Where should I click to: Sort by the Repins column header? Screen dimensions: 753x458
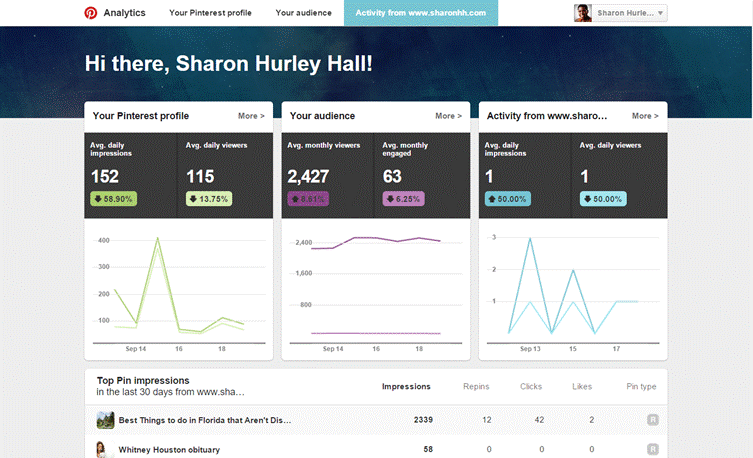(476, 386)
